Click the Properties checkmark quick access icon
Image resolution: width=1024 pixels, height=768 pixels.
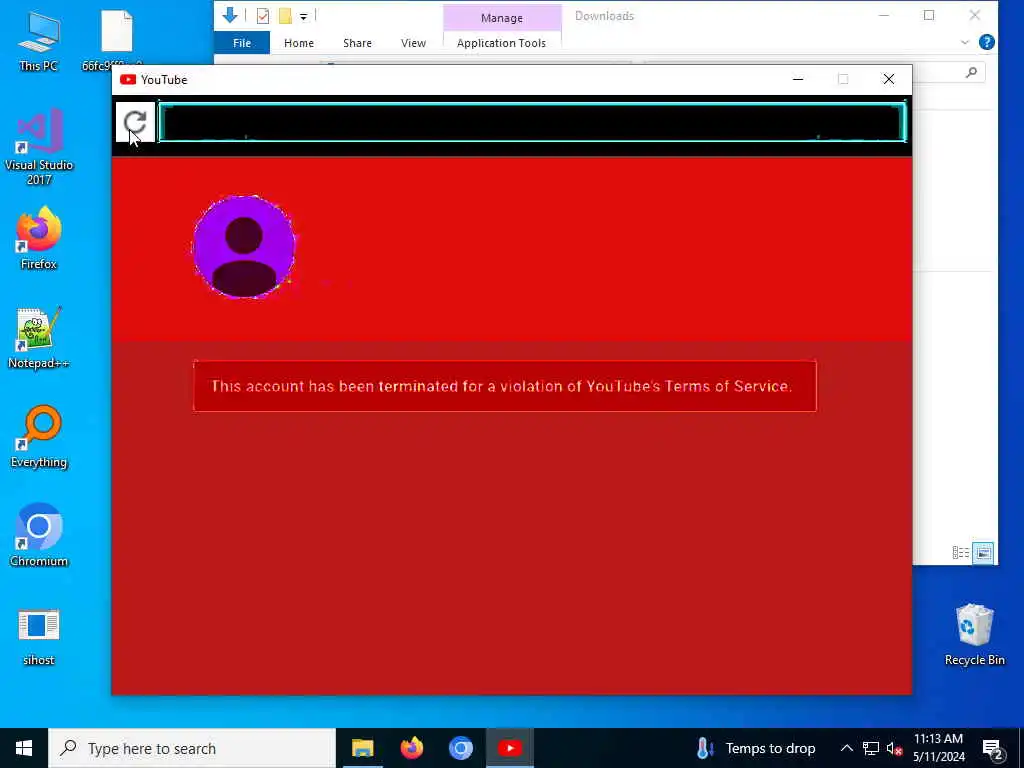263,16
